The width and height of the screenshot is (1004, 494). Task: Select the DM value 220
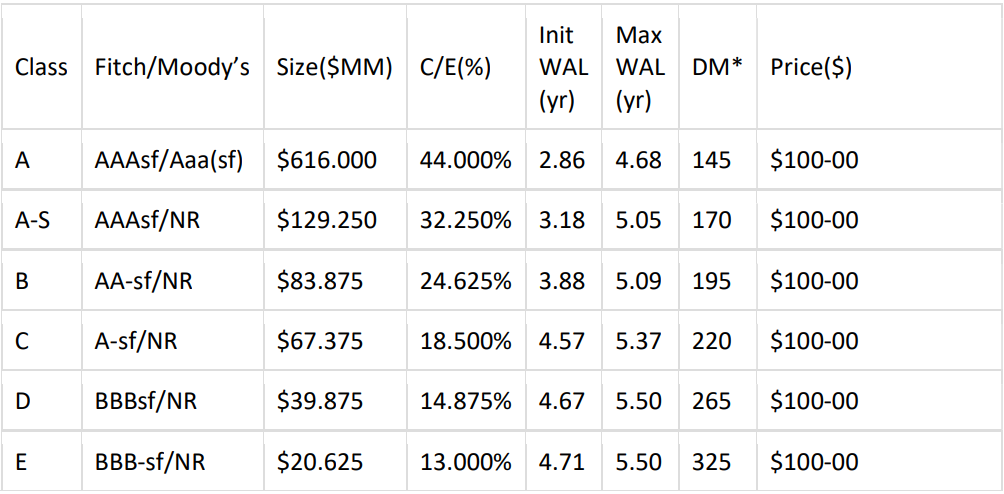click(x=711, y=341)
